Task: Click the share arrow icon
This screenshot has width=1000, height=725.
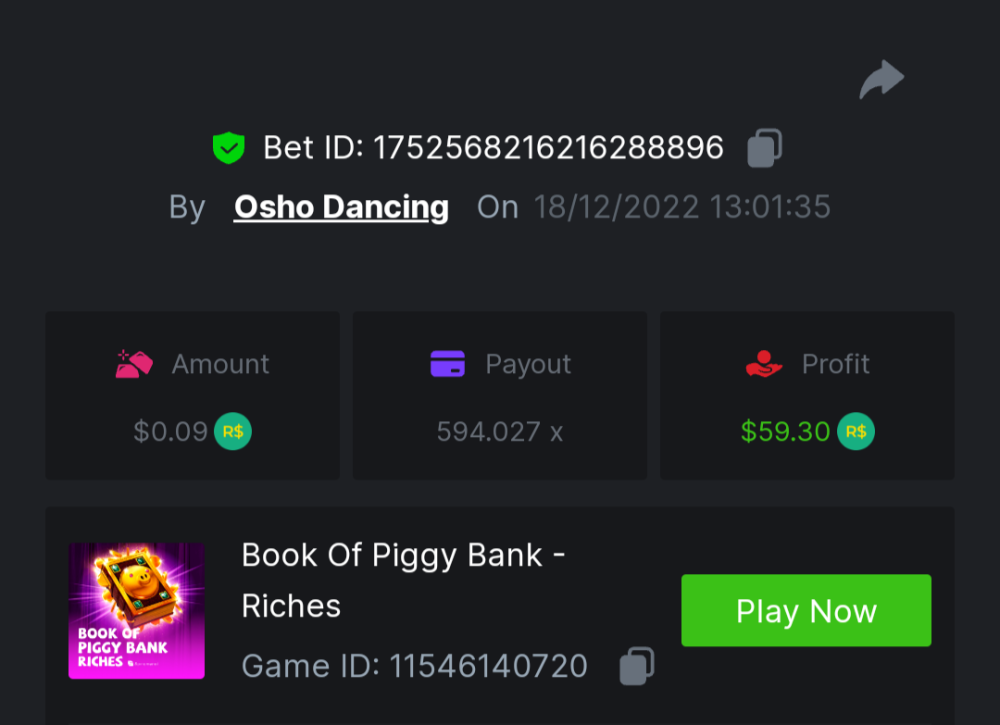Action: coord(881,80)
